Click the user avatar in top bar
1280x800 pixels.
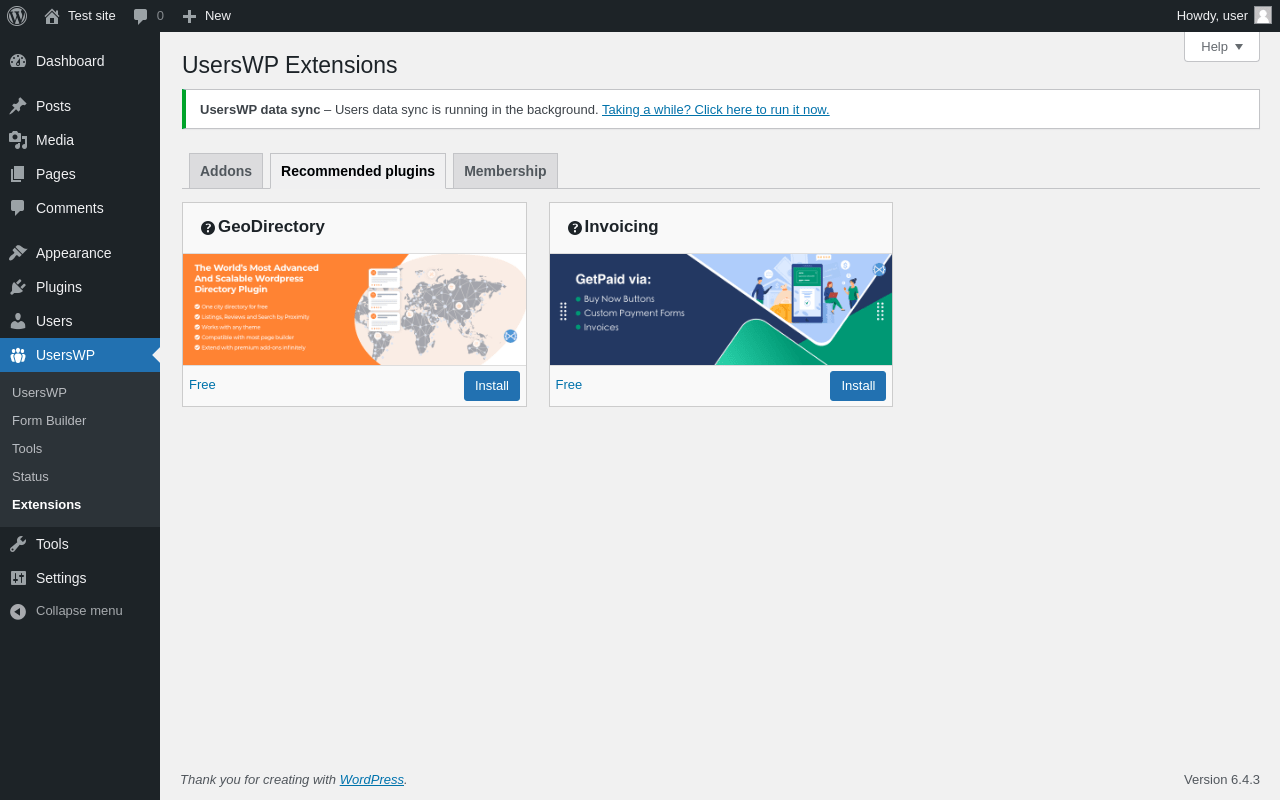(1263, 15)
